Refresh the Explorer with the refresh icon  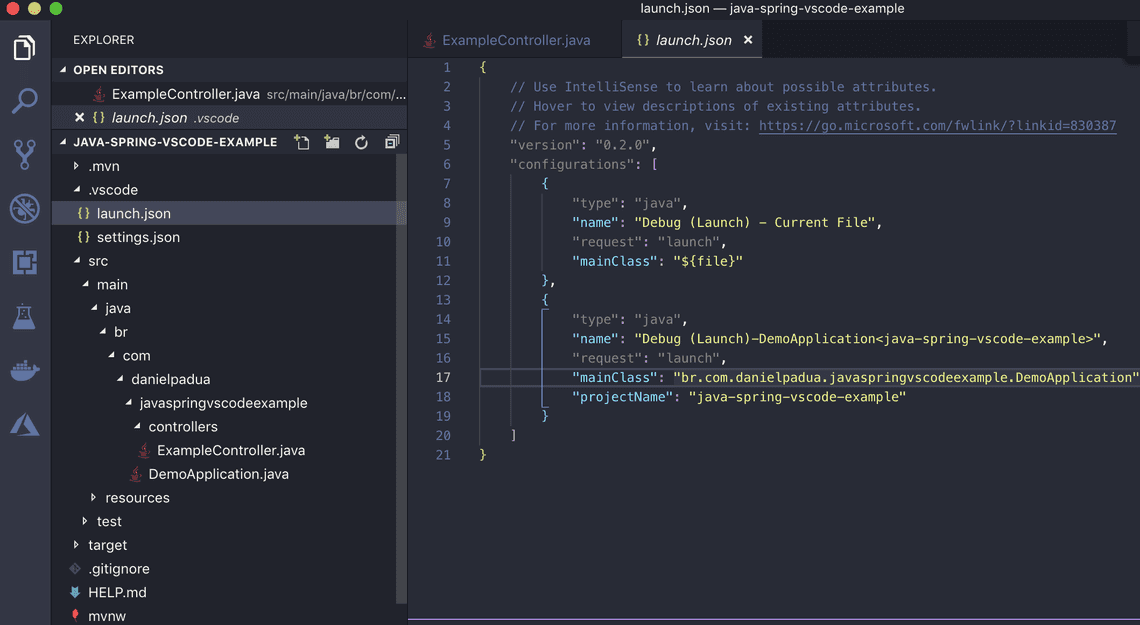[x=361, y=142]
